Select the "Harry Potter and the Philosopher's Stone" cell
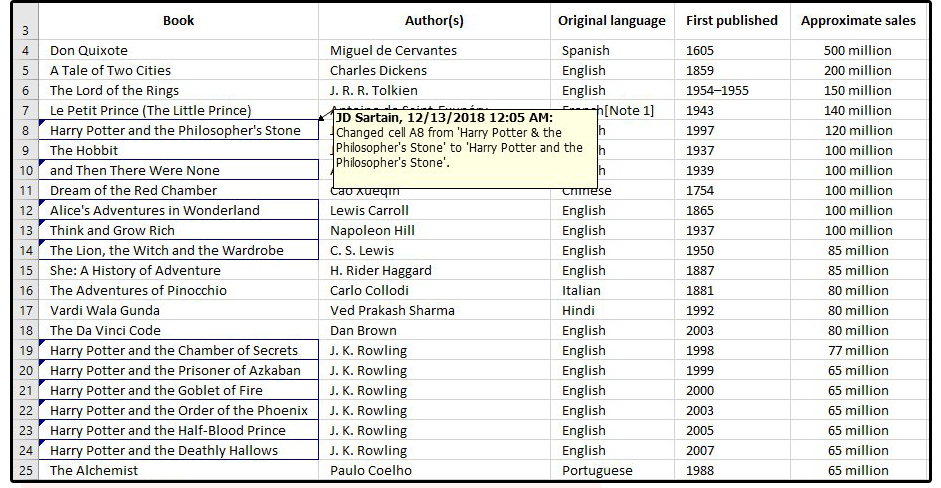The image size is (941, 488). (175, 131)
